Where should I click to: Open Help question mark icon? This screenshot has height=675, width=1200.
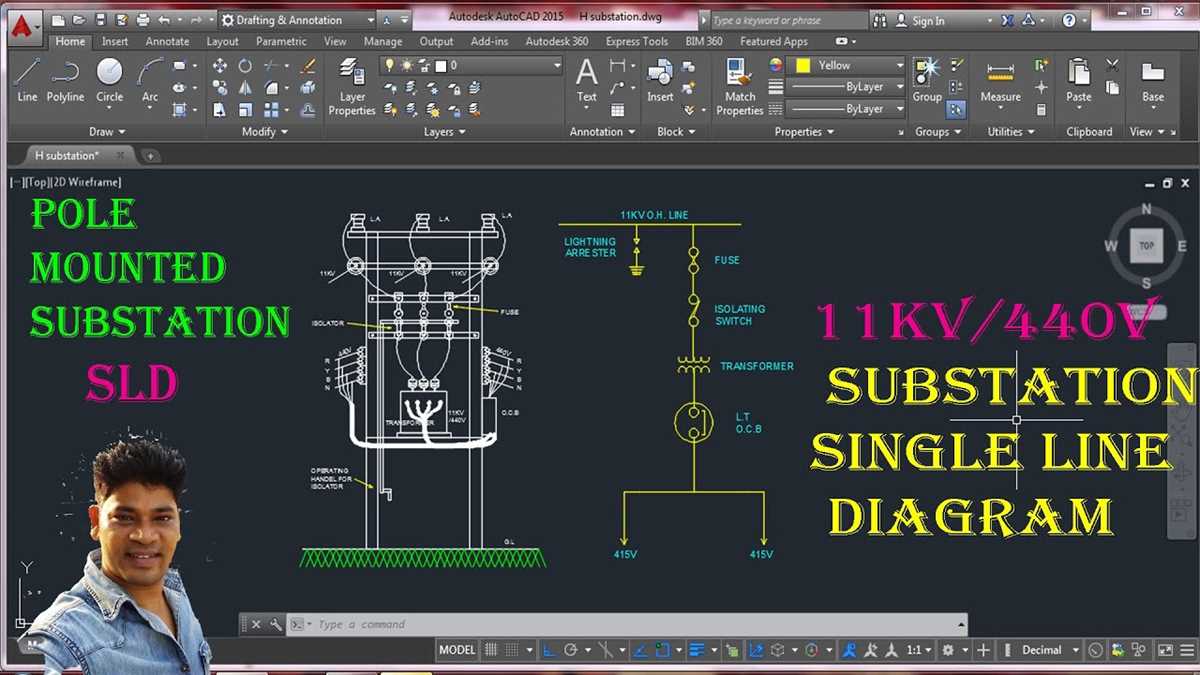(x=1069, y=20)
